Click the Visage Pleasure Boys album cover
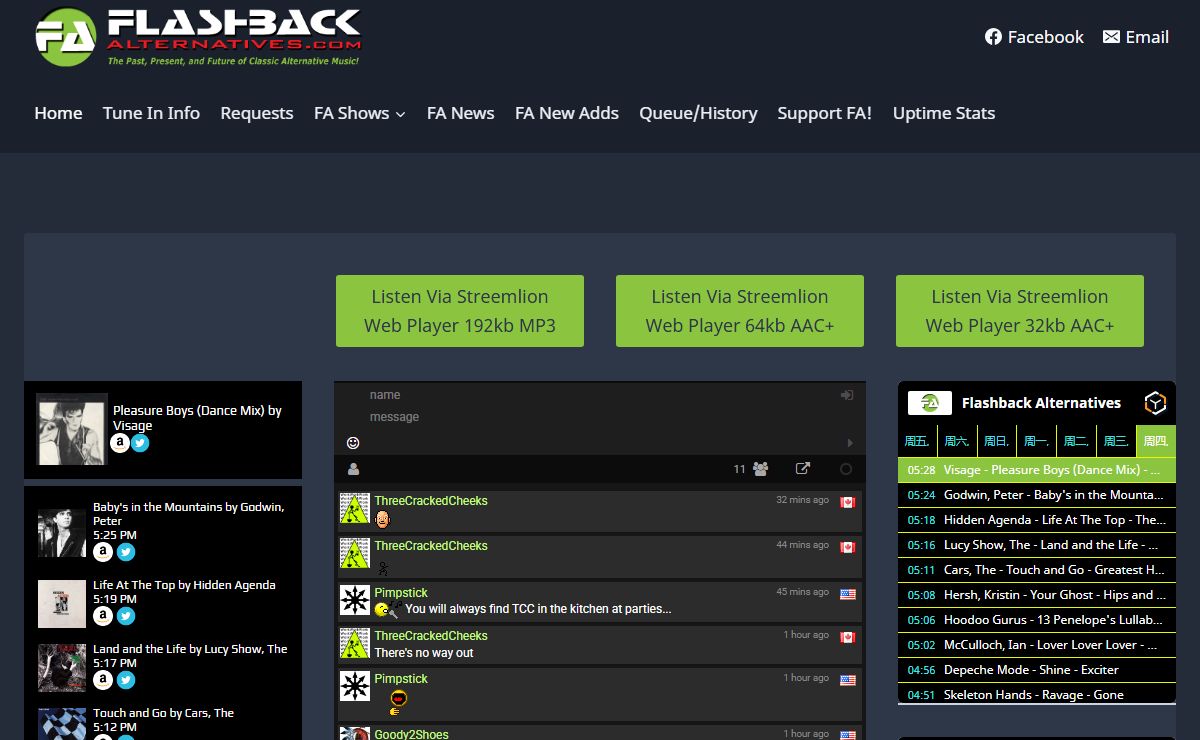Image resolution: width=1200 pixels, height=740 pixels. [71, 429]
